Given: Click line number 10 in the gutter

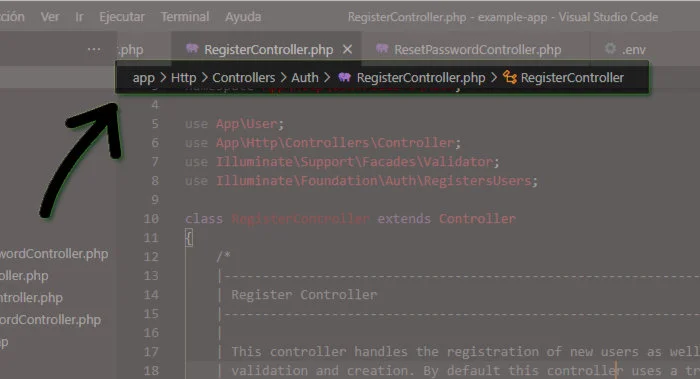Looking at the screenshot, I should [151, 219].
